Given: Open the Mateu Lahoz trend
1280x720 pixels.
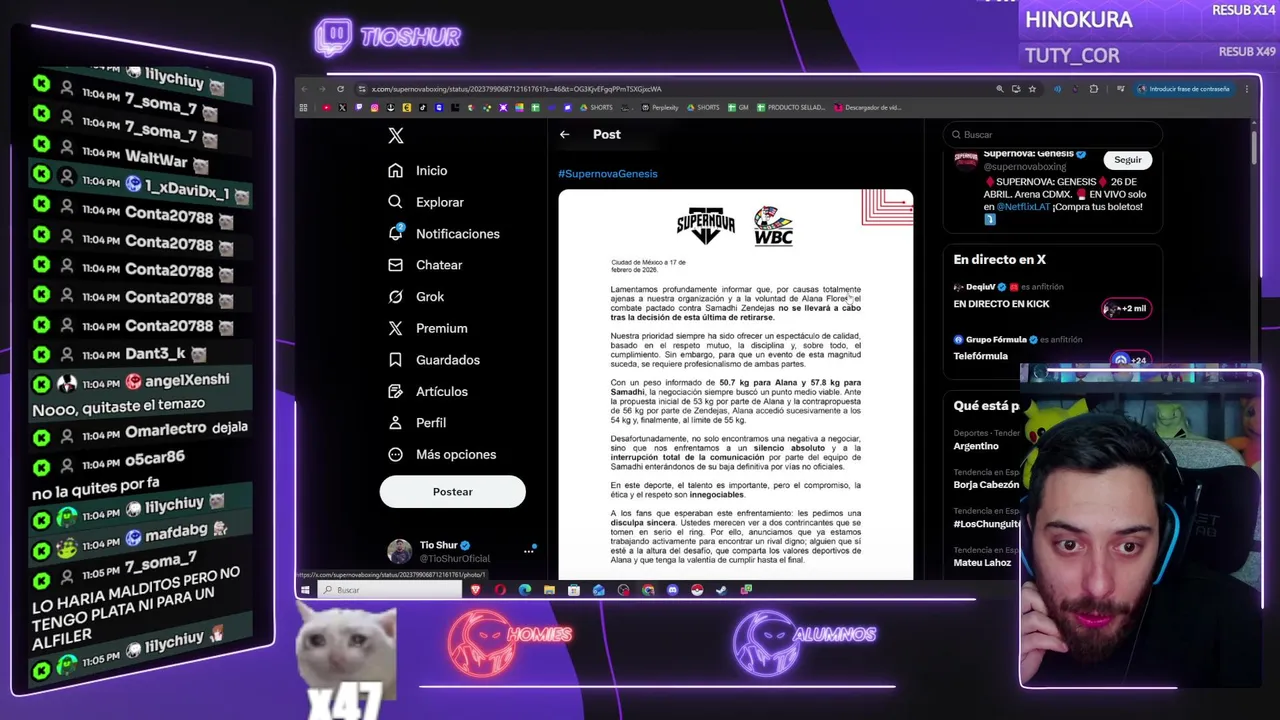Looking at the screenshot, I should tap(982, 563).
